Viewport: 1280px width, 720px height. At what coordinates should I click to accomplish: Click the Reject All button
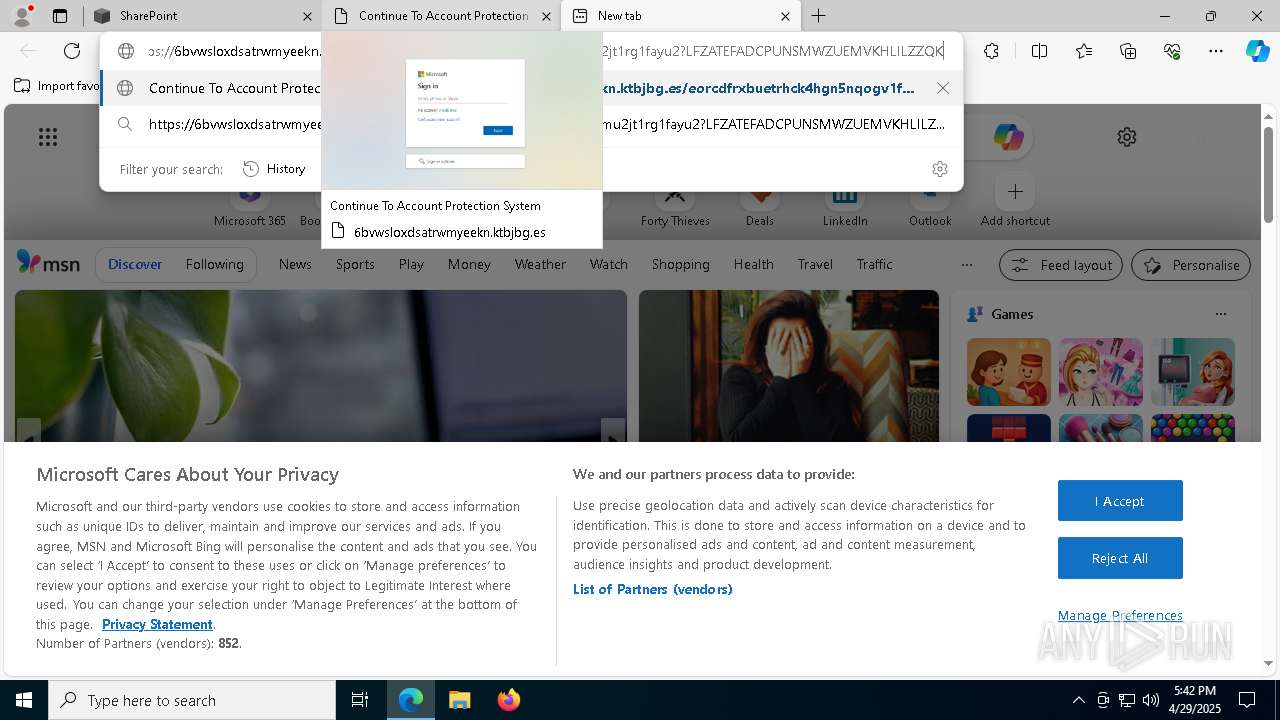1120,558
